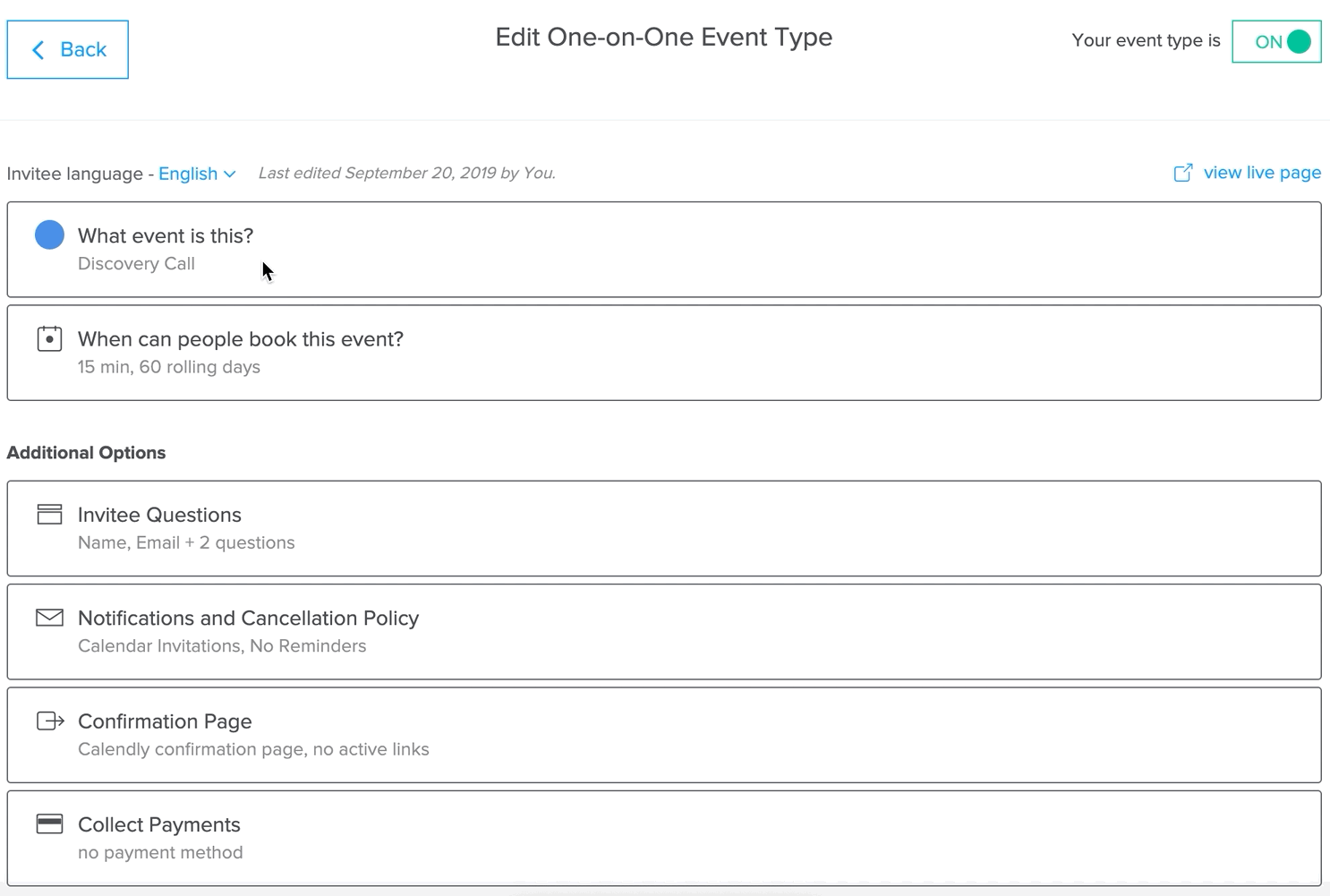Screen dimensions: 1330x896
Task: Click the external link icon beside view live page
Action: [1183, 173]
